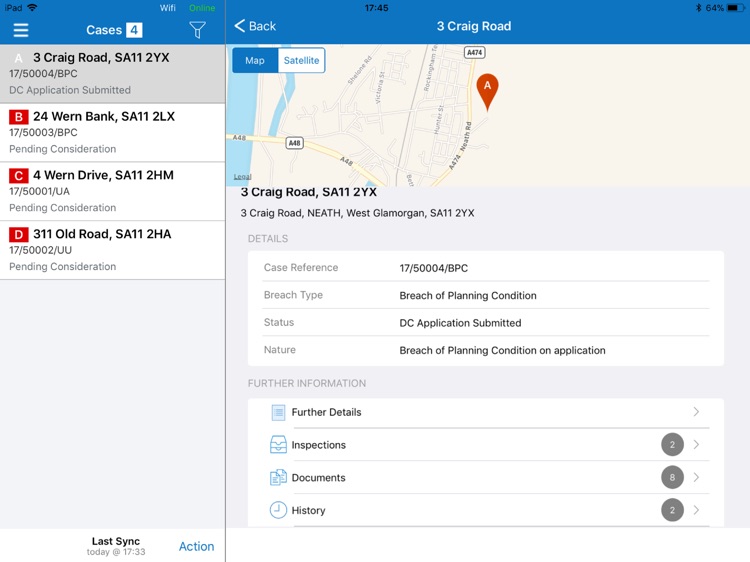Tap reference 17/50003/BPC in list
The image size is (750, 562).
pos(43,132)
